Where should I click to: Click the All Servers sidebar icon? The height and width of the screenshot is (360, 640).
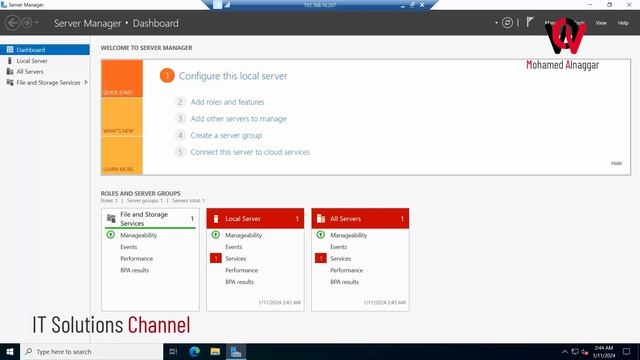(10, 71)
